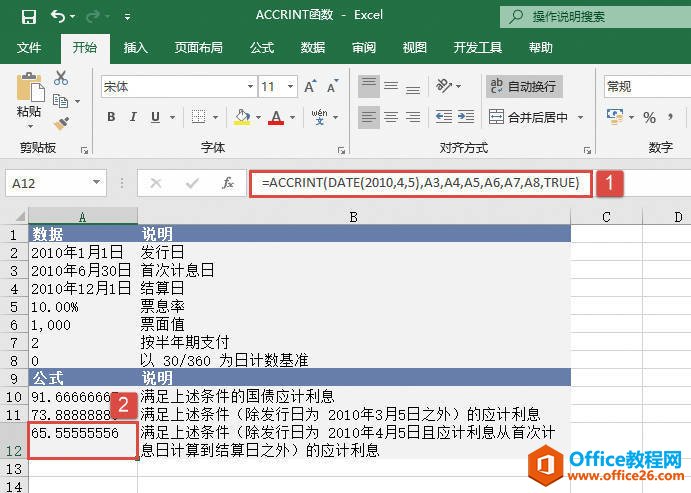Toggle Underline formatting

point(155,117)
